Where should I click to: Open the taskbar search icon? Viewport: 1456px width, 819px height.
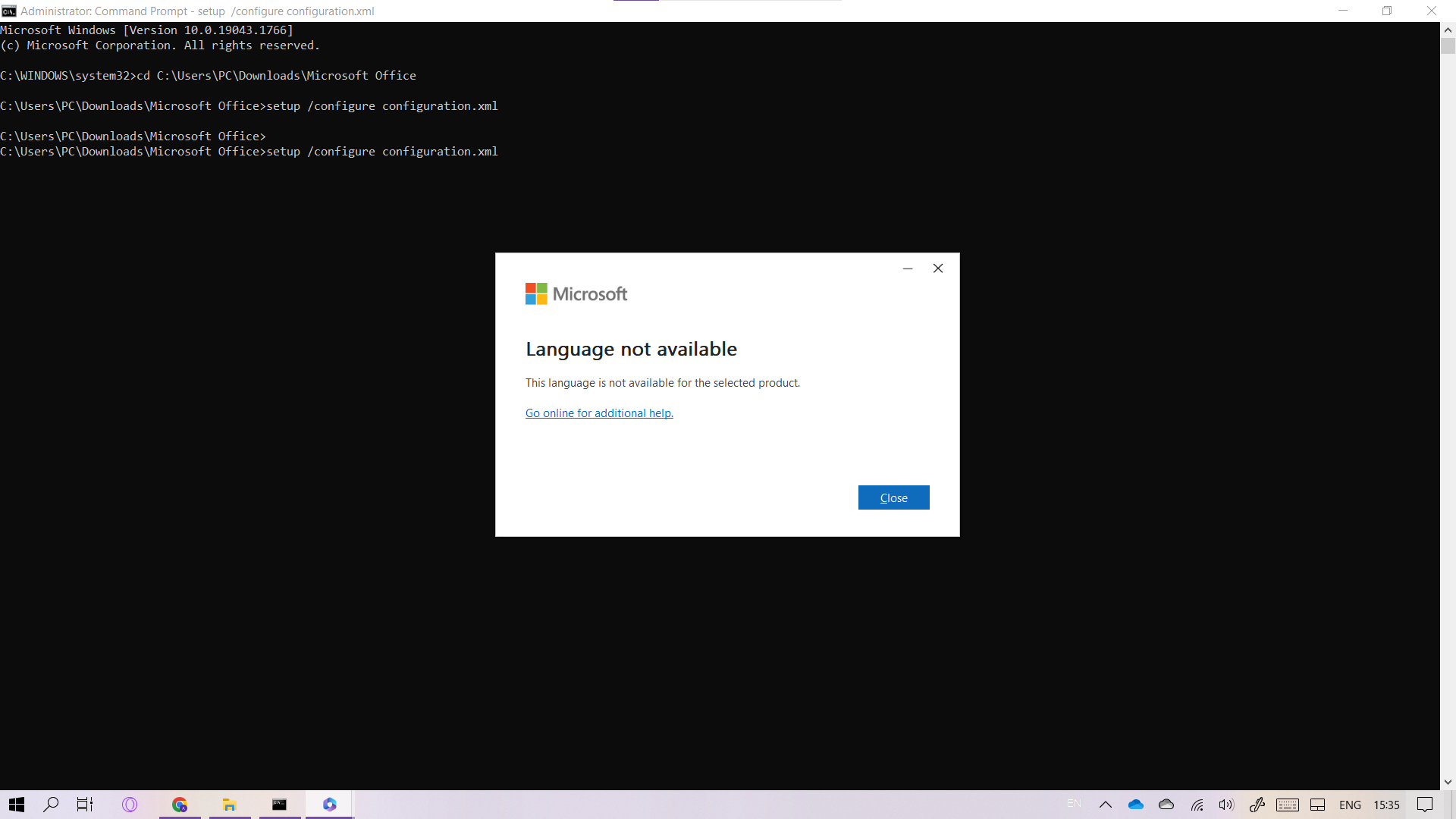click(51, 805)
